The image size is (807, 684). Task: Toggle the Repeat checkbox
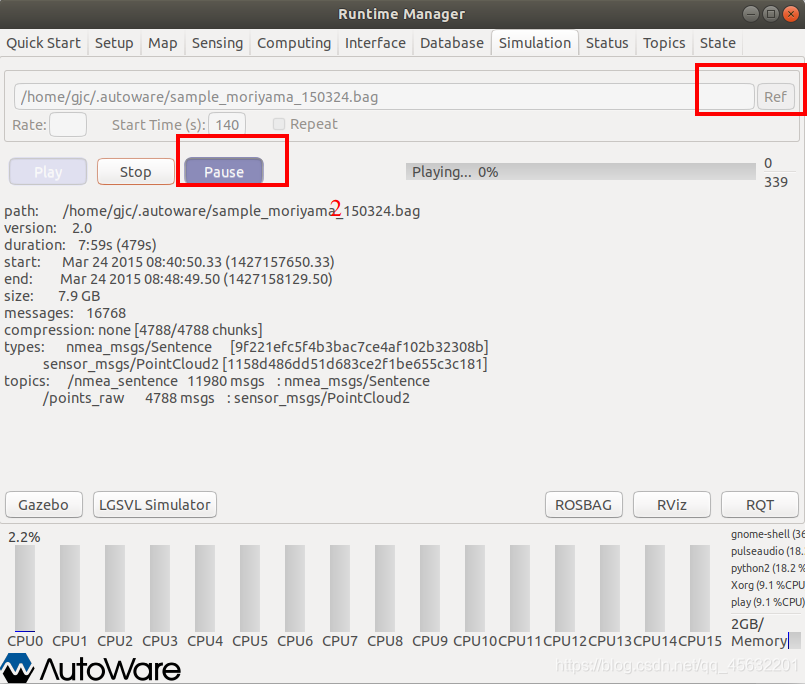(278, 124)
